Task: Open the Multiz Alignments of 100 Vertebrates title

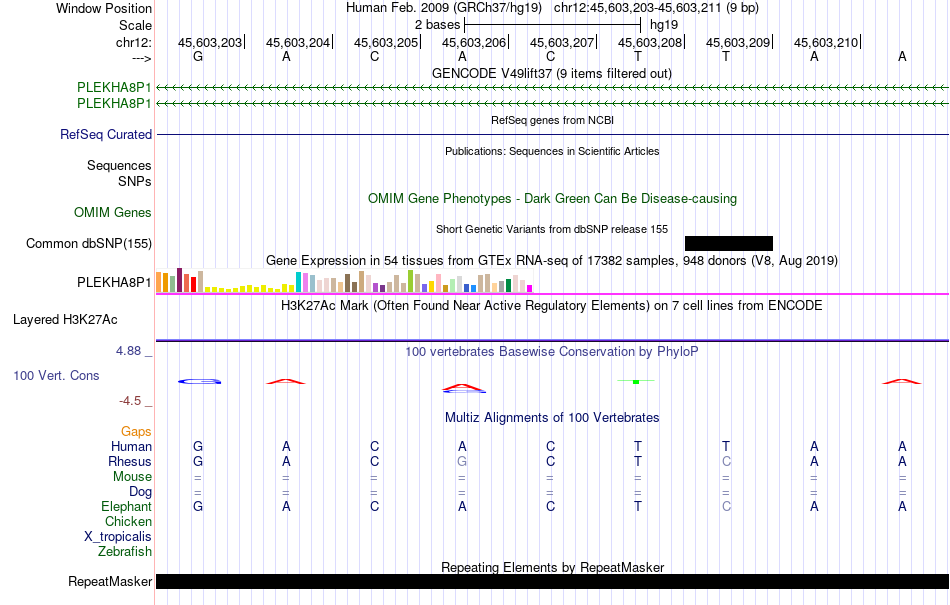Action: [x=552, y=417]
